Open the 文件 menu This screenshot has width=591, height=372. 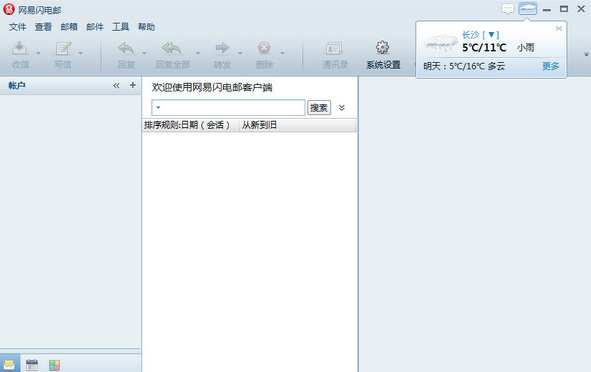tap(17, 27)
